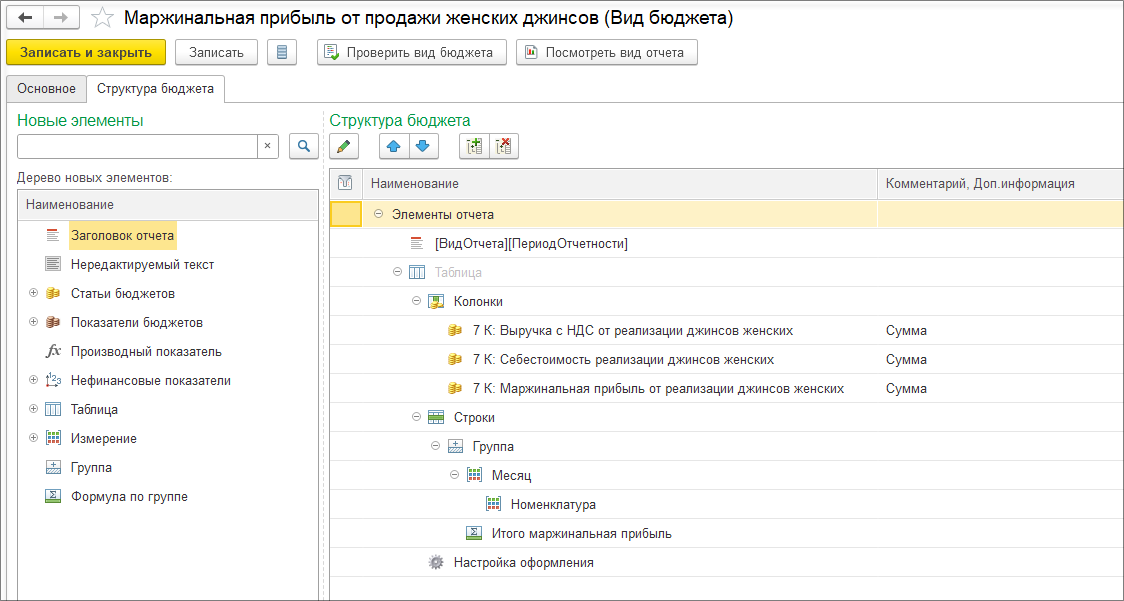Click the edit pencil icon in Структура бюджета
The height and width of the screenshot is (601, 1124).
point(344,146)
